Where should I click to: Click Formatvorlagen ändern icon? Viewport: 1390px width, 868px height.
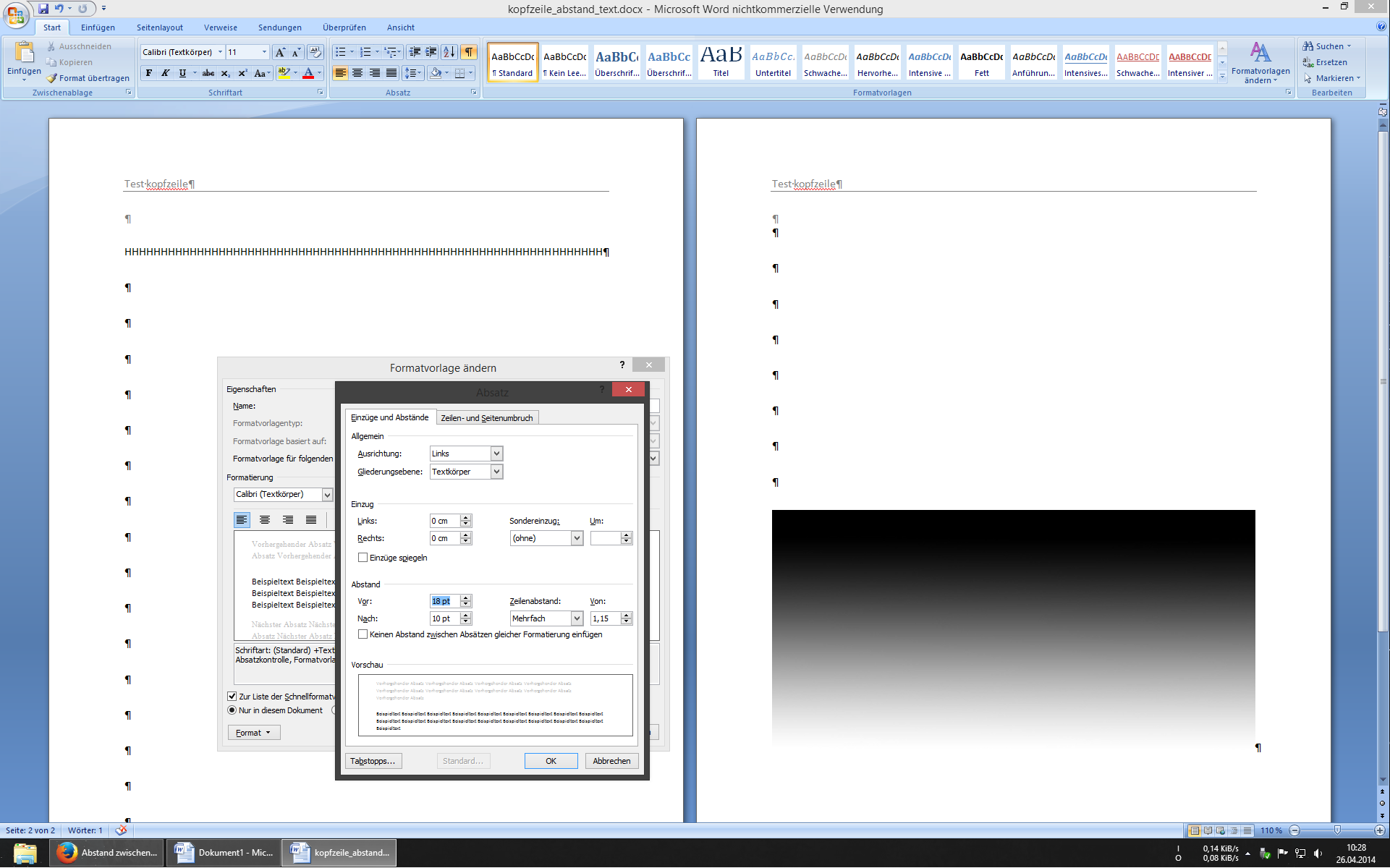pos(1260,53)
